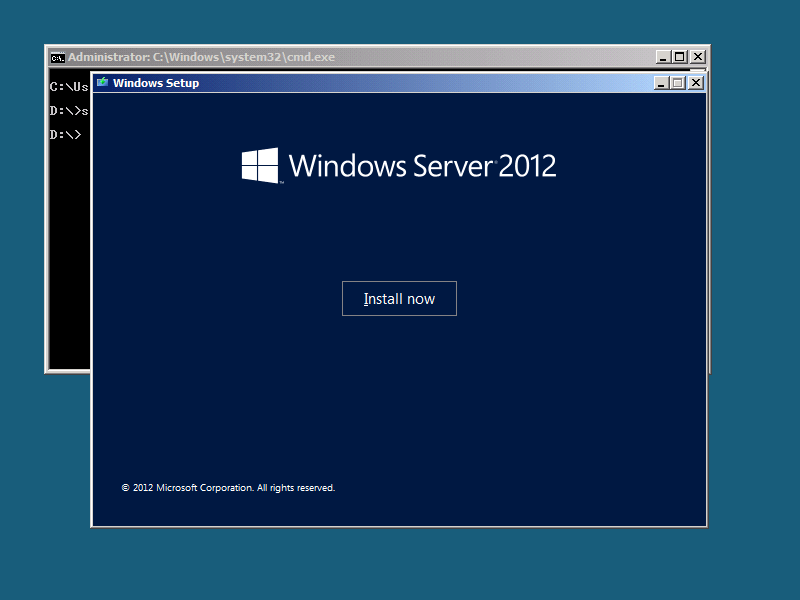Close the Windows Setup window
Screen dimensions: 800x600
695,82
